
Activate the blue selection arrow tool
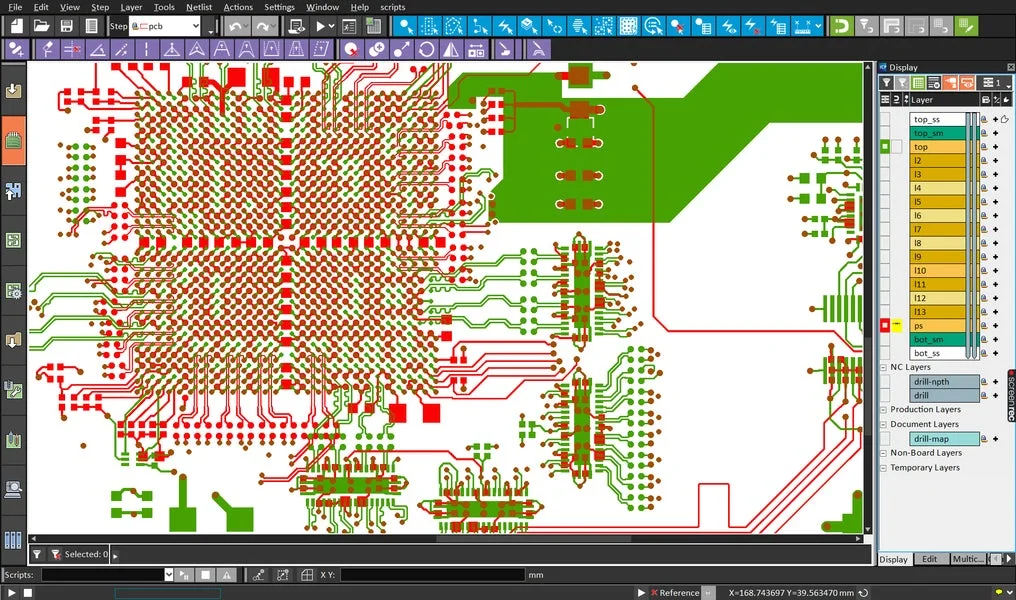(x=406, y=26)
